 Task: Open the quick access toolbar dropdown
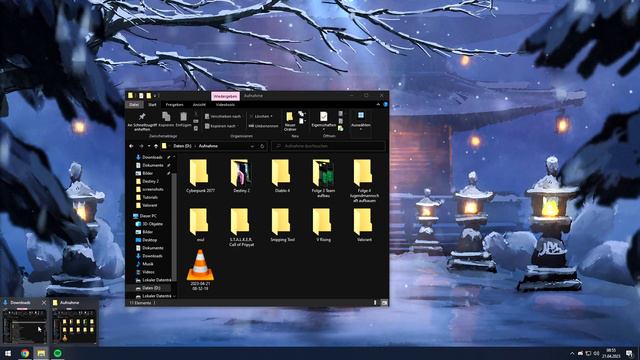tap(155, 96)
